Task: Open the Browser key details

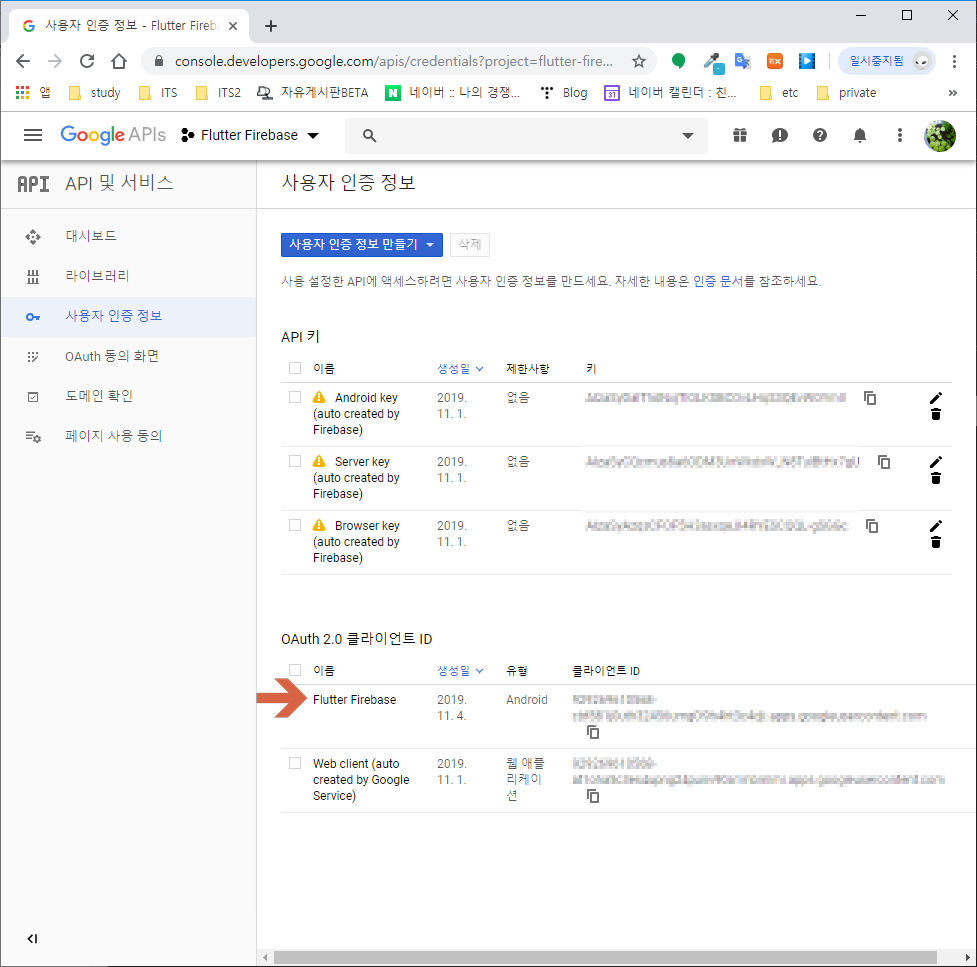Action: coord(356,542)
